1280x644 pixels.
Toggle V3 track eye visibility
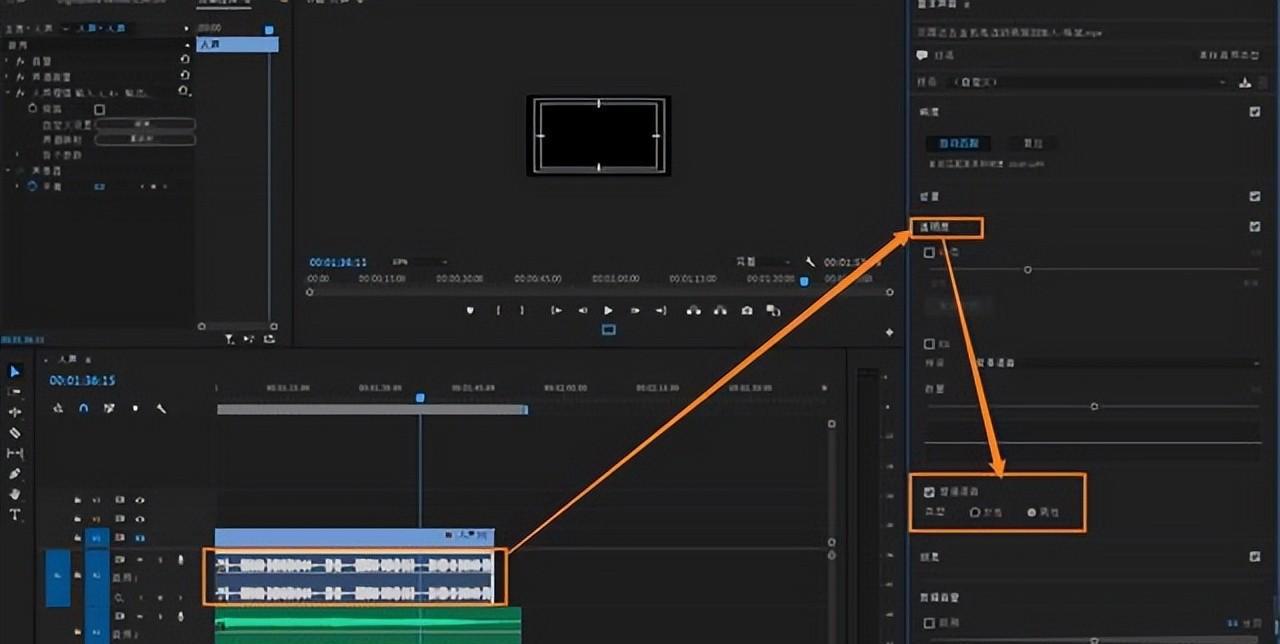(139, 500)
